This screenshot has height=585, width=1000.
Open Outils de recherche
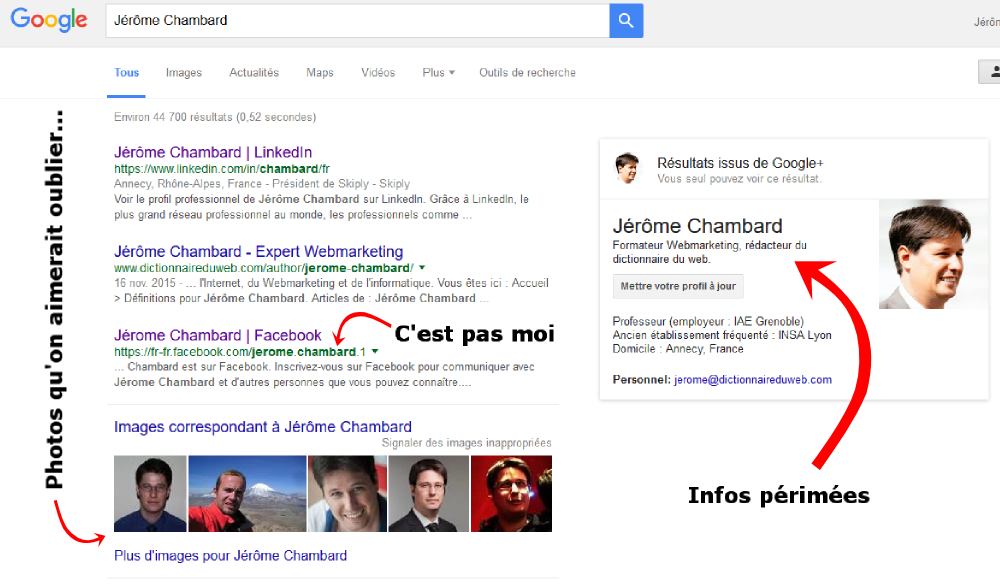[x=527, y=73]
